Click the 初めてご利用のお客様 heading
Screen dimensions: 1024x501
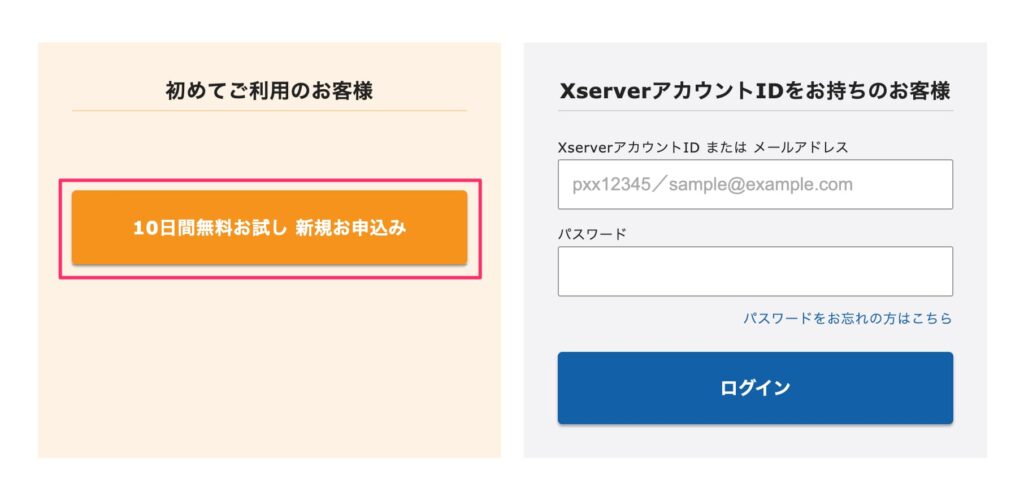pyautogui.click(x=269, y=91)
